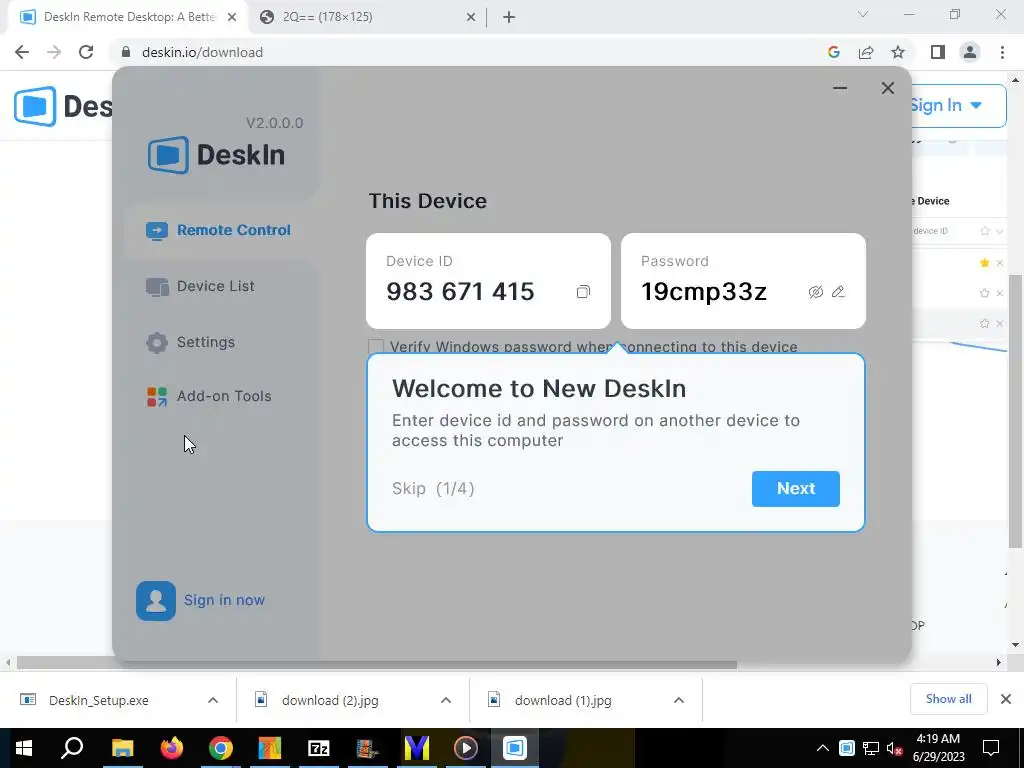This screenshot has height=768, width=1024.
Task: Open DeskIn app from taskbar
Action: click(515, 748)
